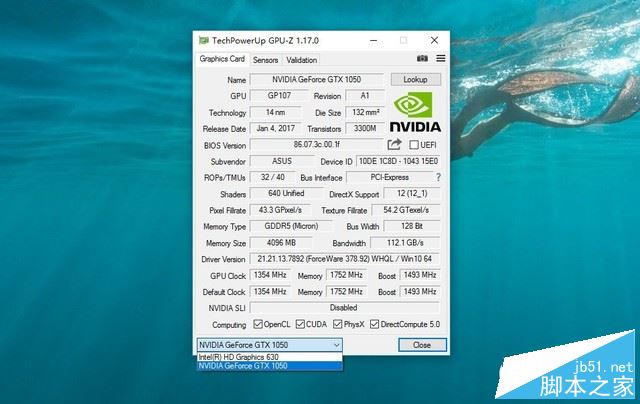Toggle the DirectCompute 5.0 checkbox
The height and width of the screenshot is (404, 640).
[374, 324]
